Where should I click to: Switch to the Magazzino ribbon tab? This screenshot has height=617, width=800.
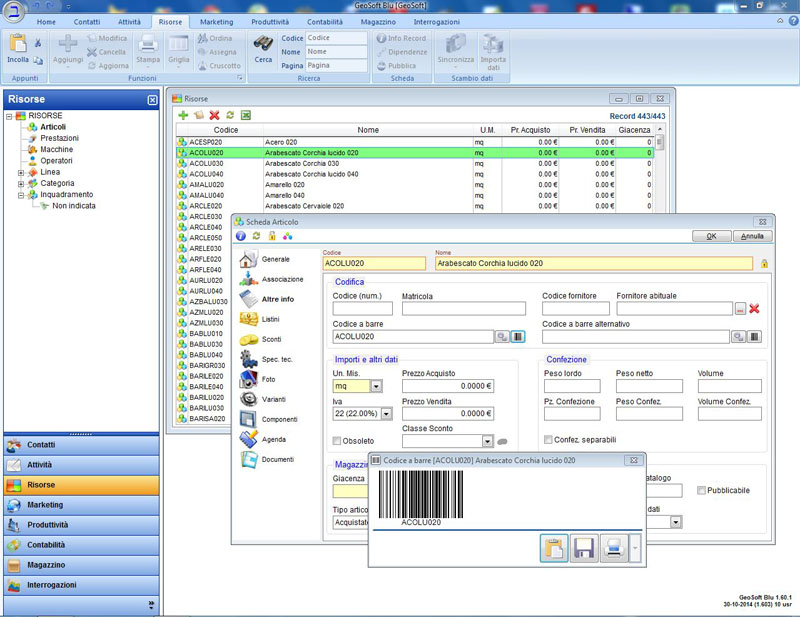point(376,21)
